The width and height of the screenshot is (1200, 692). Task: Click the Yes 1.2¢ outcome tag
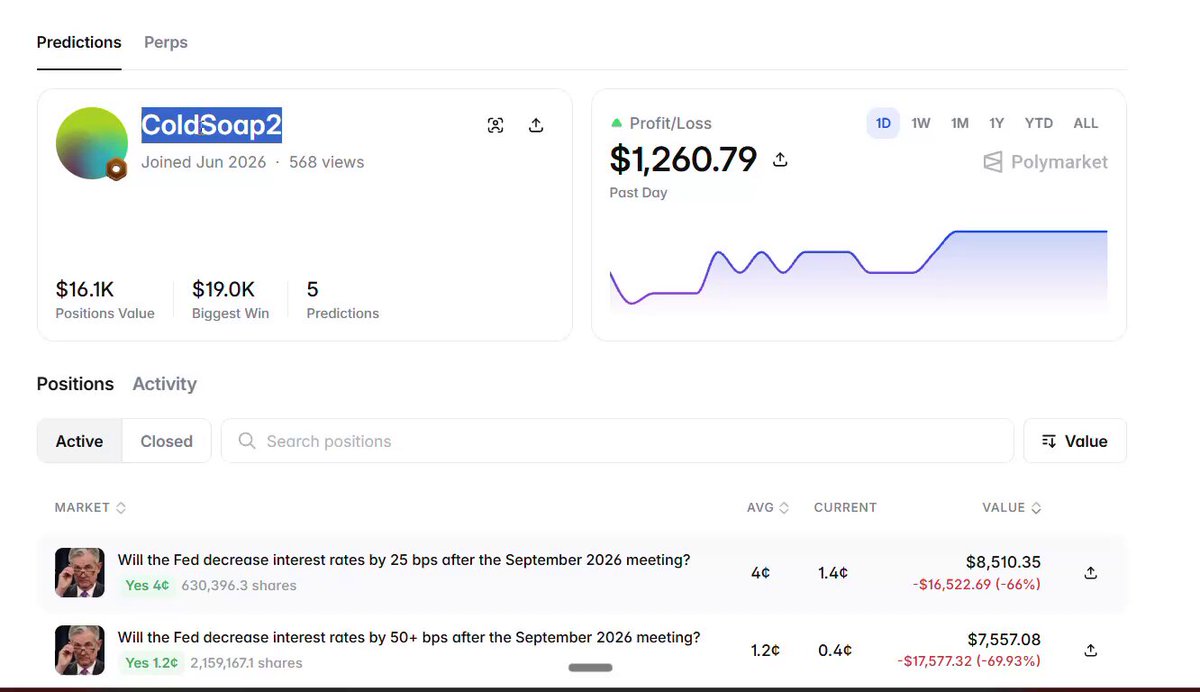pyautogui.click(x=152, y=662)
